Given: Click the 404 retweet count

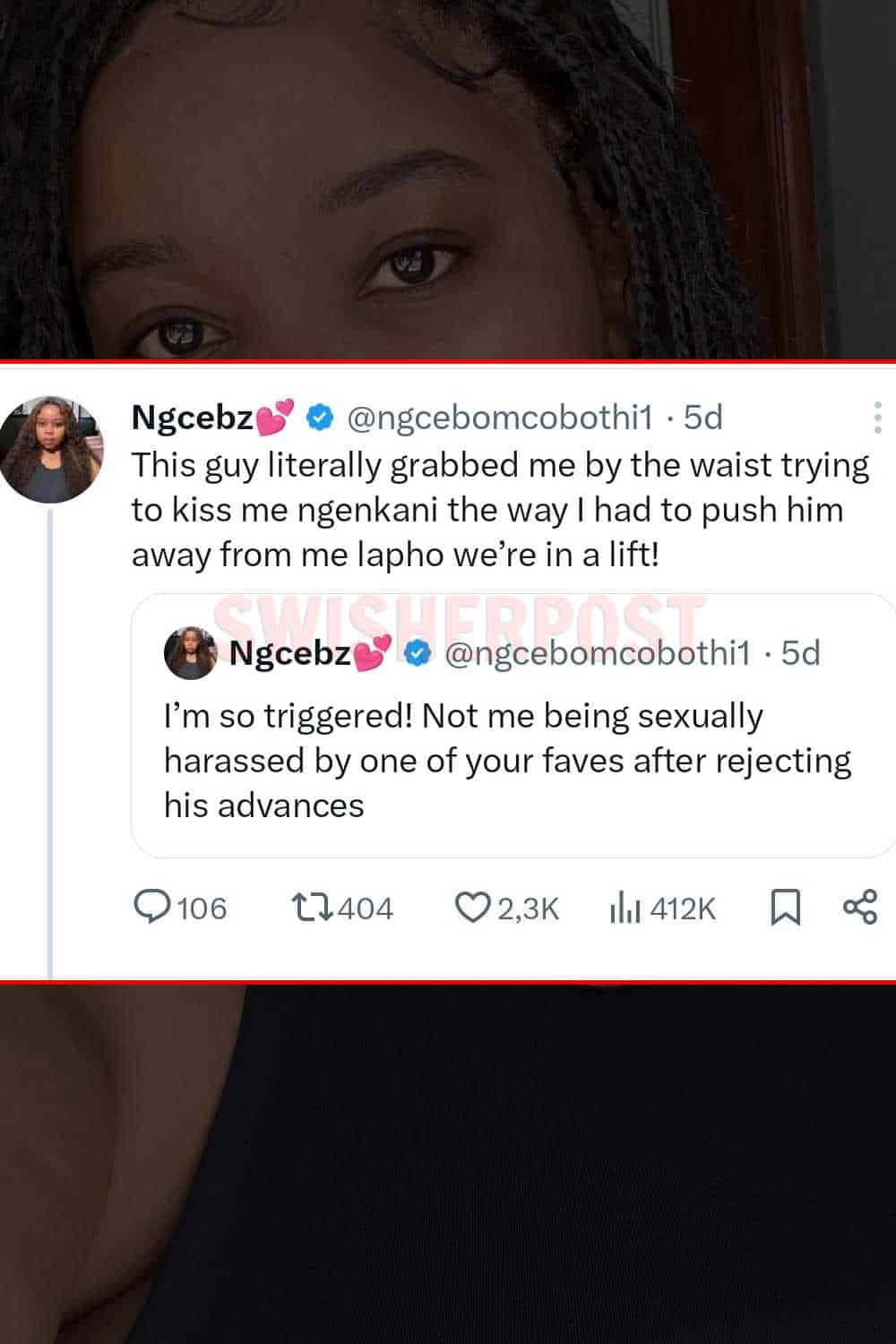Looking at the screenshot, I should pos(366,909).
